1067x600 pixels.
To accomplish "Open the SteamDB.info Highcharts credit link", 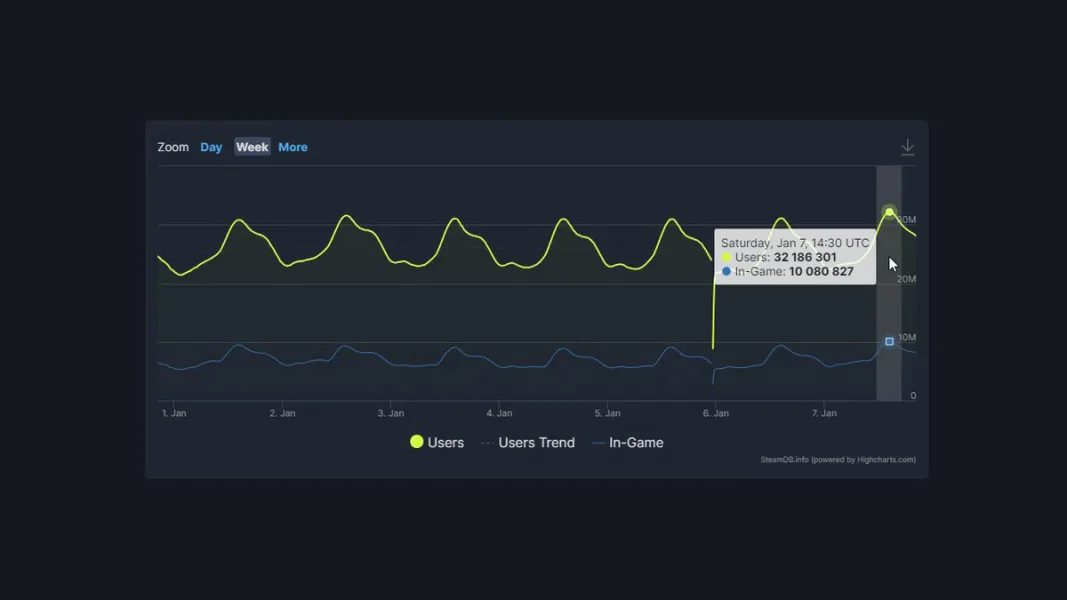I will click(838, 460).
